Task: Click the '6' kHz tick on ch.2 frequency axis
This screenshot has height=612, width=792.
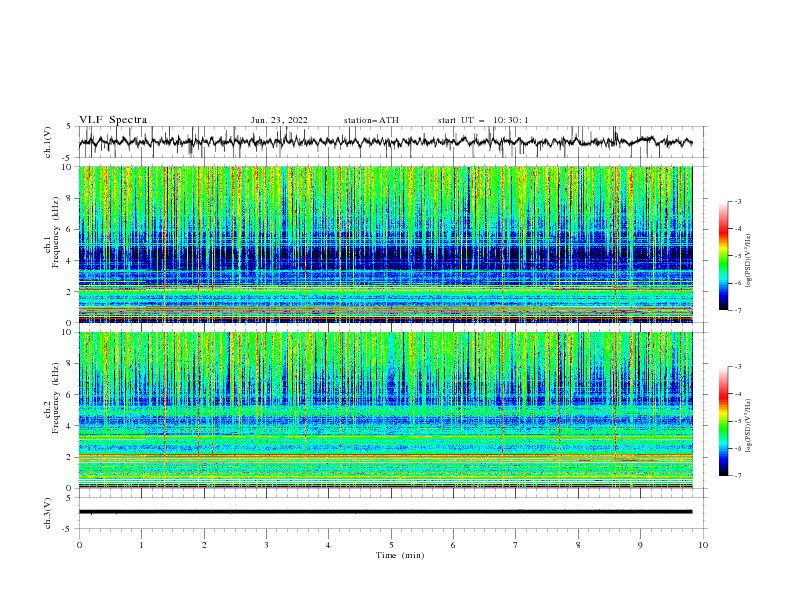Action: pos(70,395)
